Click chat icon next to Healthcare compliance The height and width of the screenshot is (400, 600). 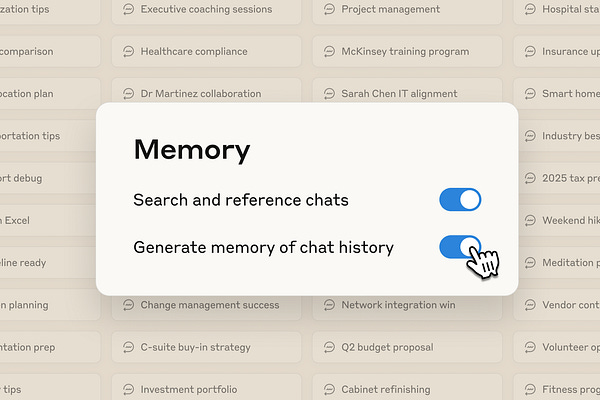129,51
